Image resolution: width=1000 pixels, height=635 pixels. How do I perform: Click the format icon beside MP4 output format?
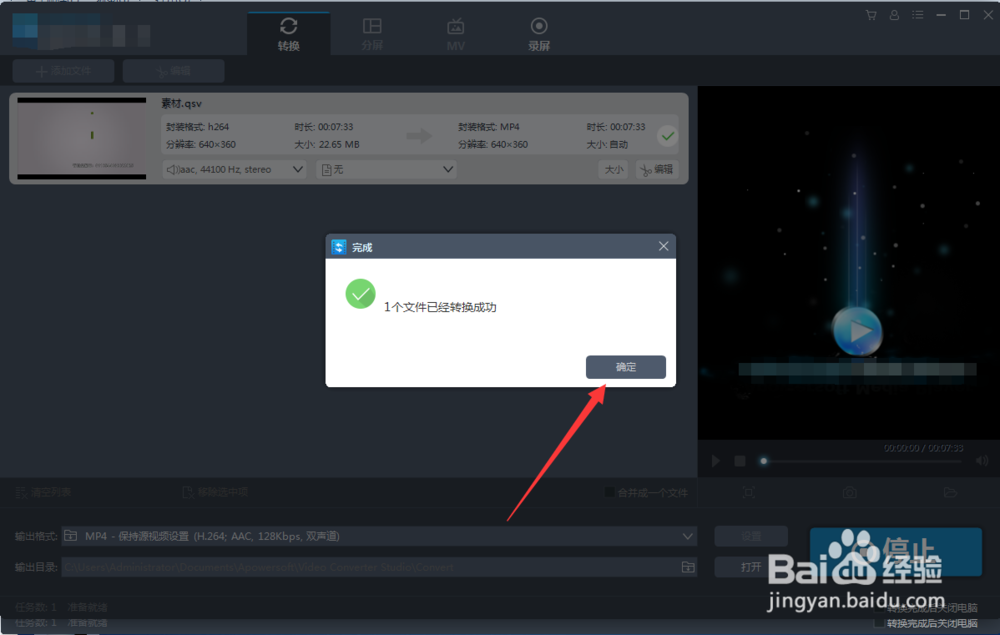(71, 536)
